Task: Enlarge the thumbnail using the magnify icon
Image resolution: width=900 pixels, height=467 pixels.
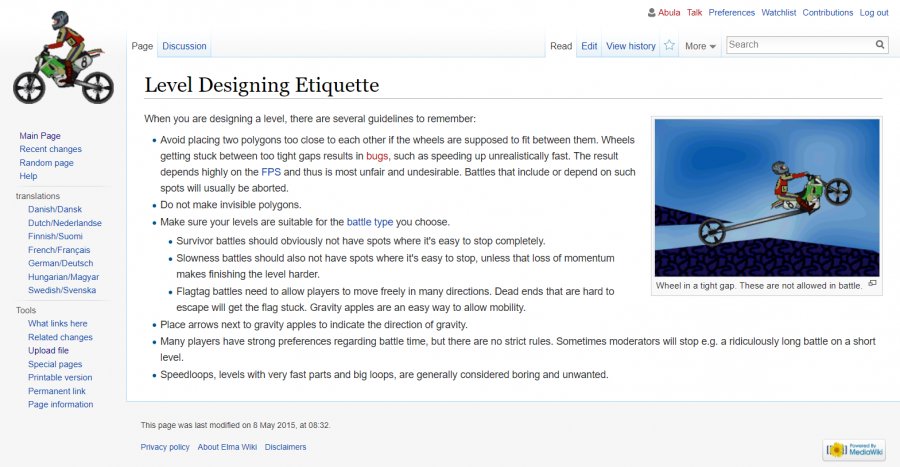Action: point(872,284)
